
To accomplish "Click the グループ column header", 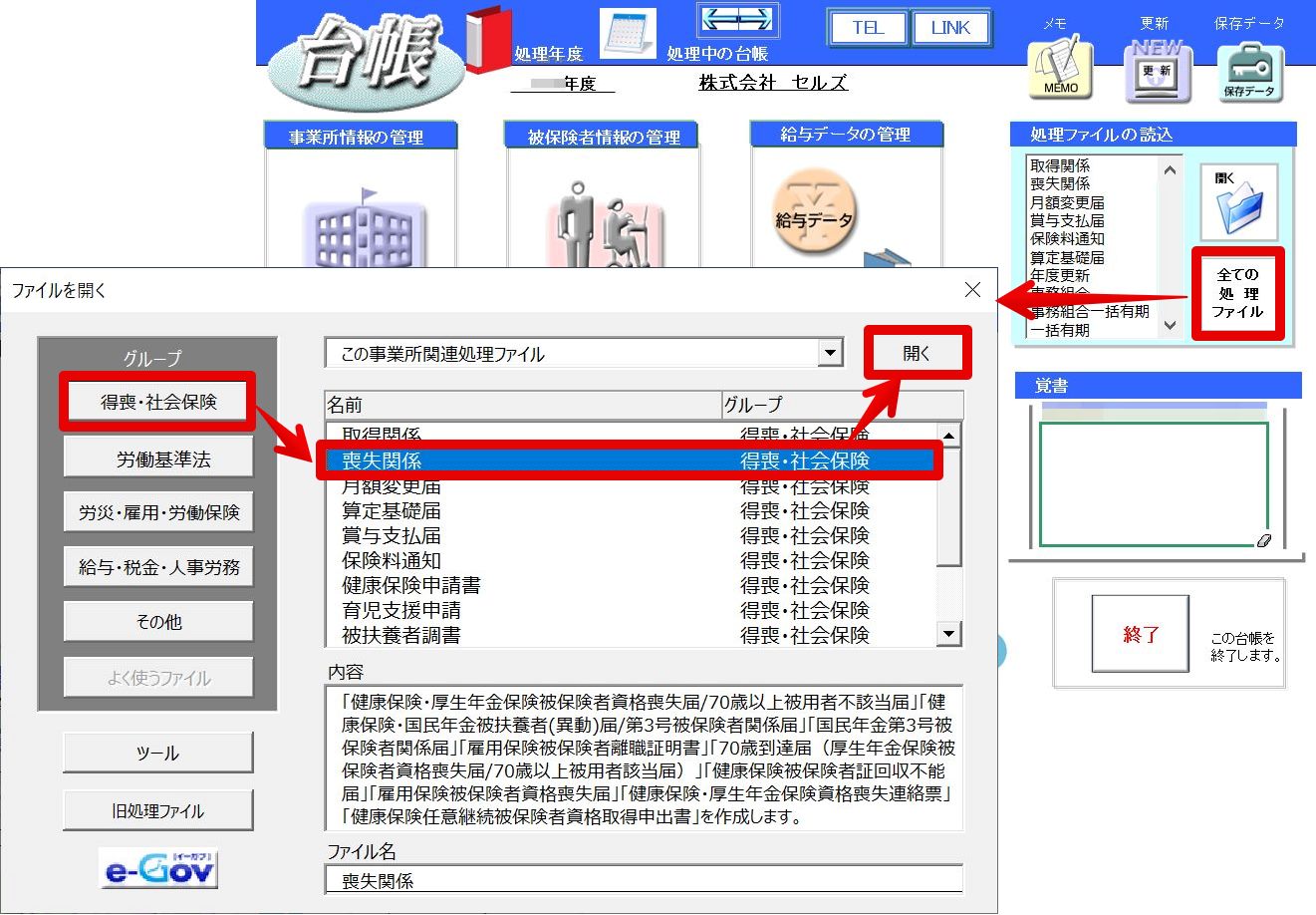I will pos(842,405).
